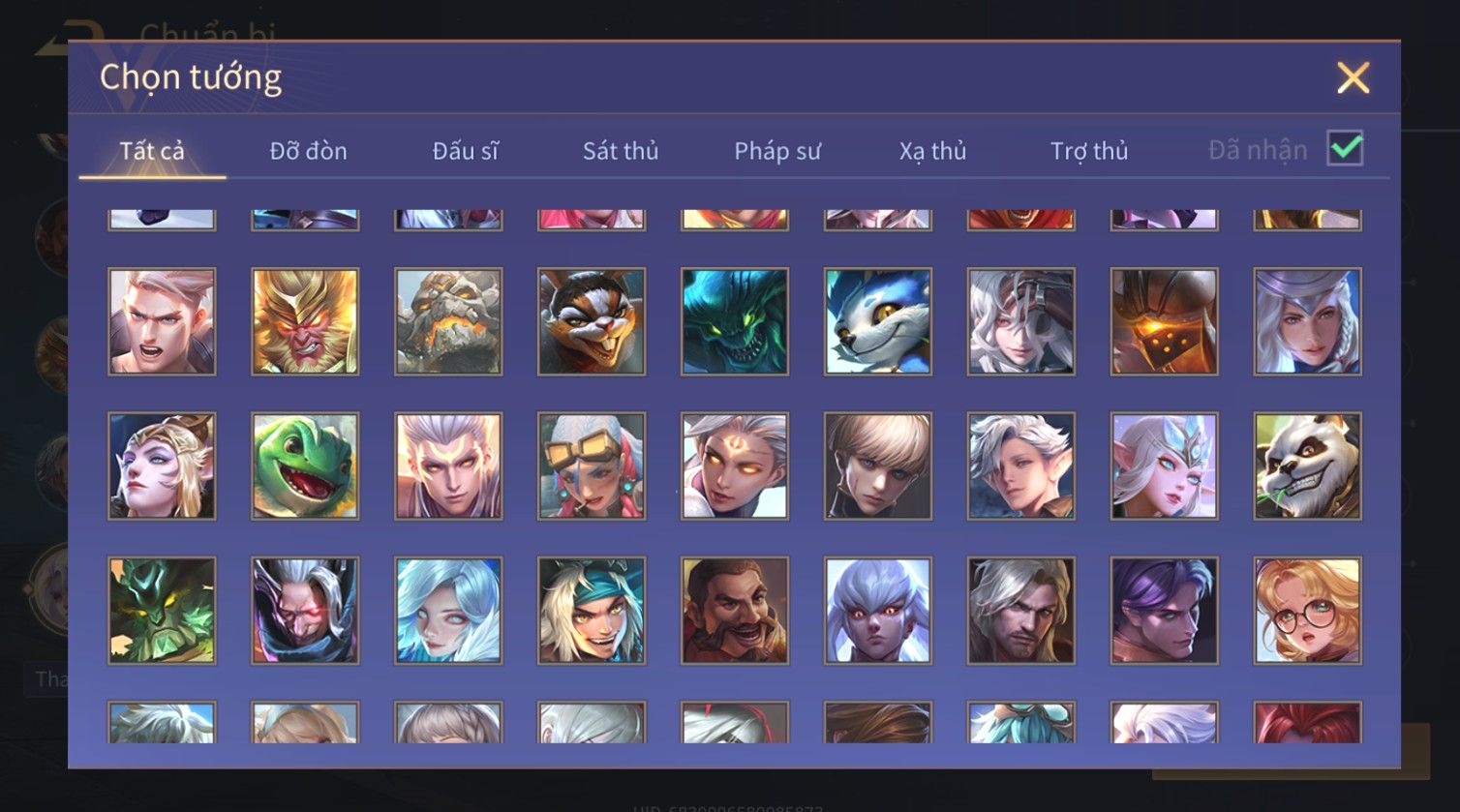The height and width of the screenshot is (812, 1460).
Task: Choose the armored hero with glowing orange visor
Action: click(x=1165, y=321)
